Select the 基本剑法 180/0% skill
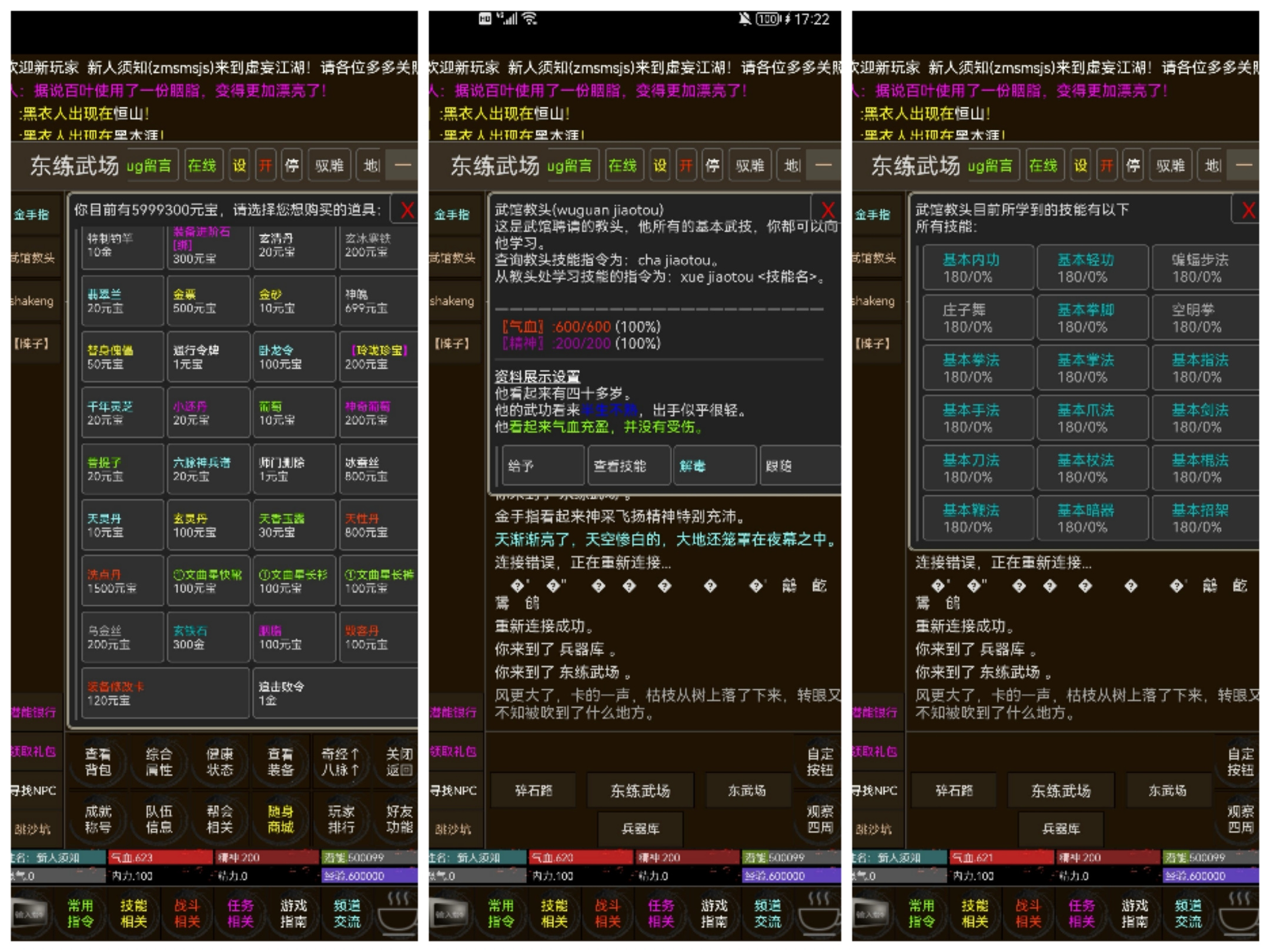This screenshot has height=952, width=1270. pyautogui.click(x=1205, y=418)
